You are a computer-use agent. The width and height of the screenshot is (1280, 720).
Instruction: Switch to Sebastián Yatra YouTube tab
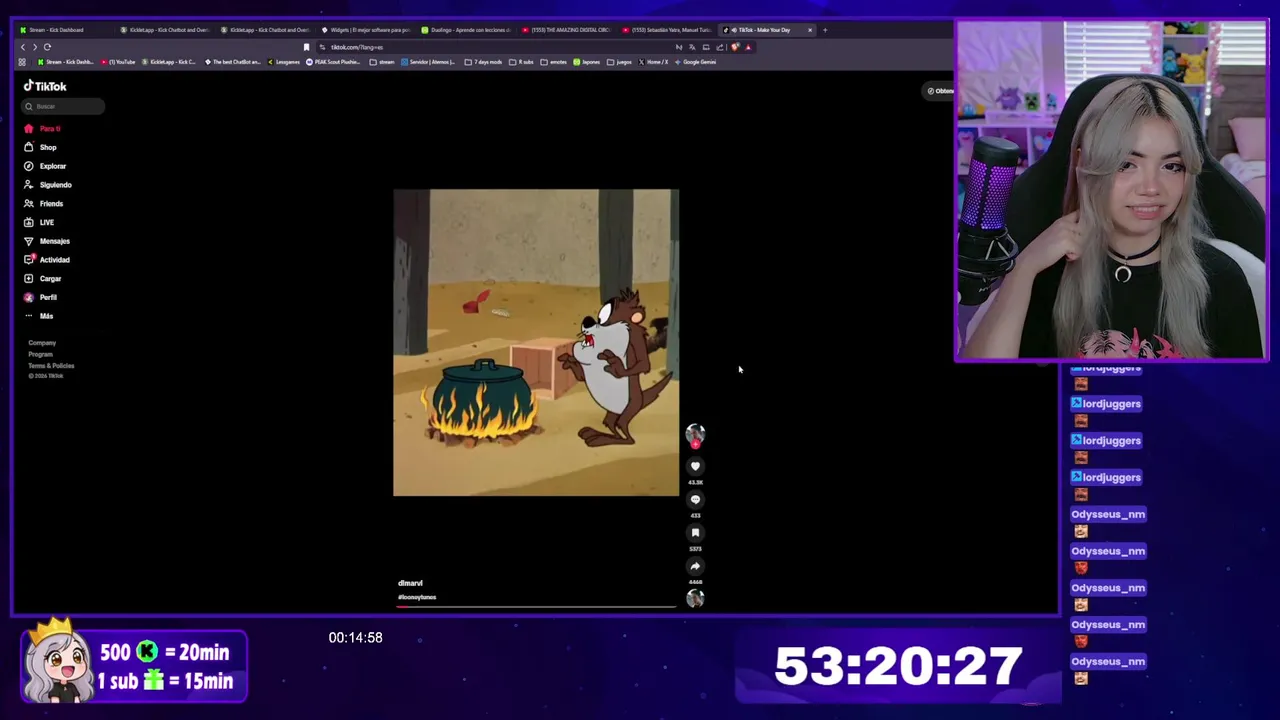point(667,30)
